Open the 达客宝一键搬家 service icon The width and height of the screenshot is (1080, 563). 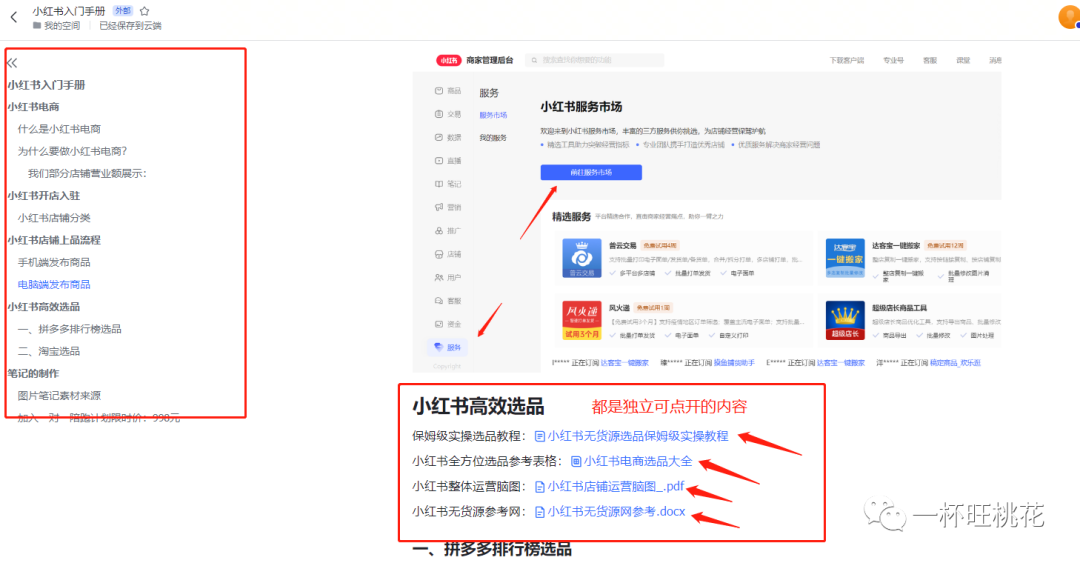coord(845,258)
